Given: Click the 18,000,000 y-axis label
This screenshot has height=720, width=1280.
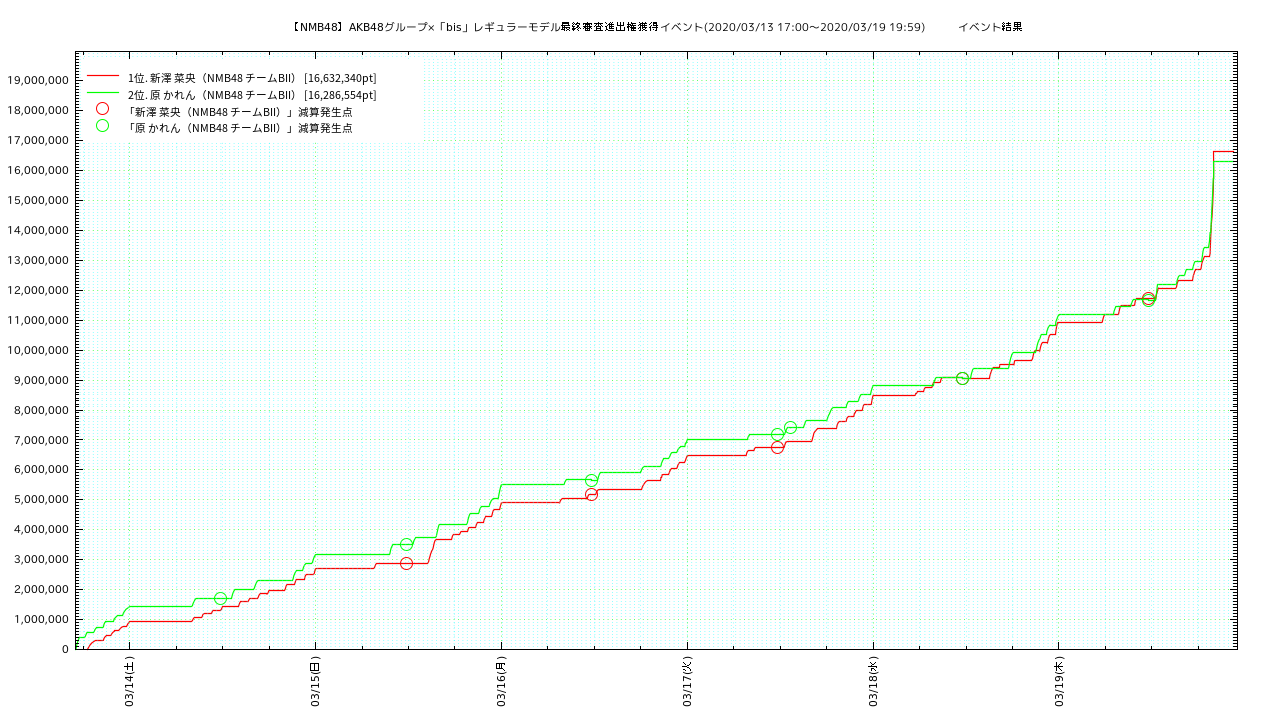Looking at the screenshot, I should (x=38, y=111).
